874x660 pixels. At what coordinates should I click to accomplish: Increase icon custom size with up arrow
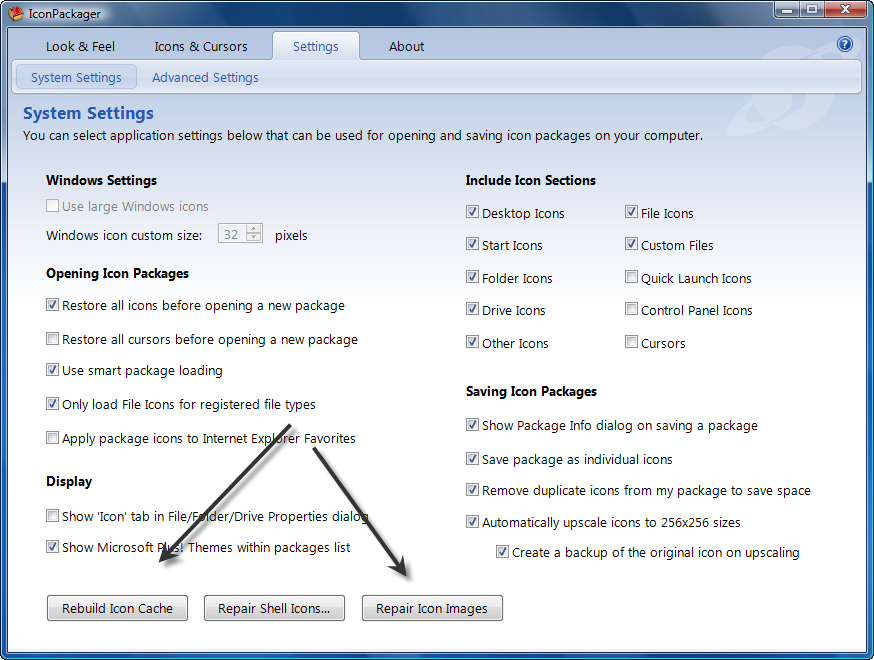coord(254,229)
